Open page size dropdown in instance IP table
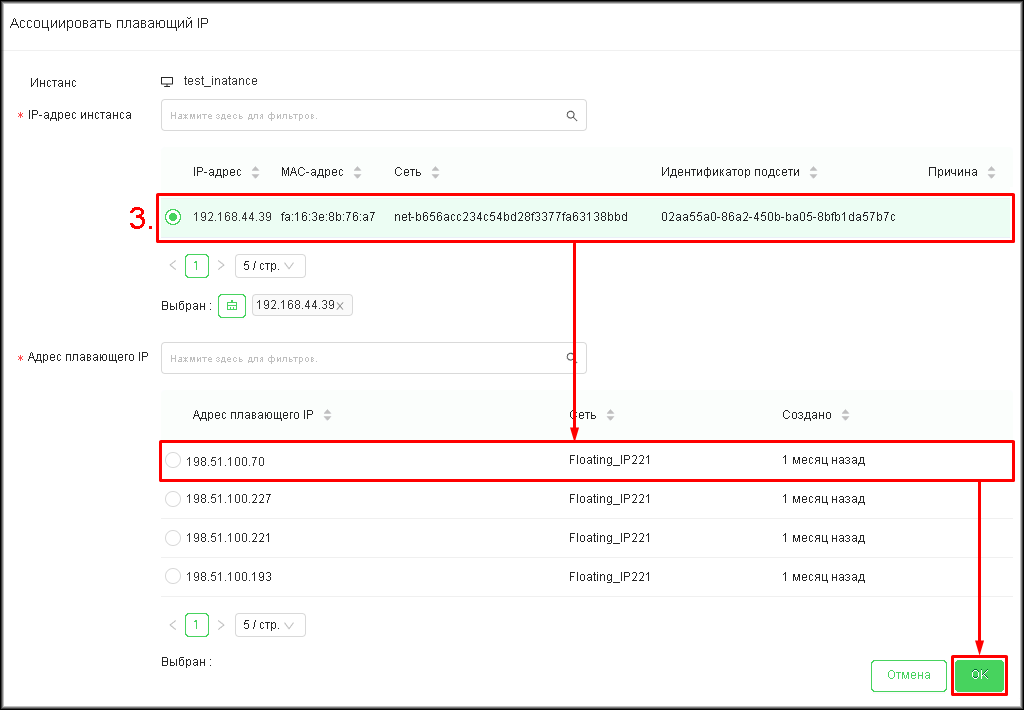The height and width of the screenshot is (710, 1024). point(270,266)
